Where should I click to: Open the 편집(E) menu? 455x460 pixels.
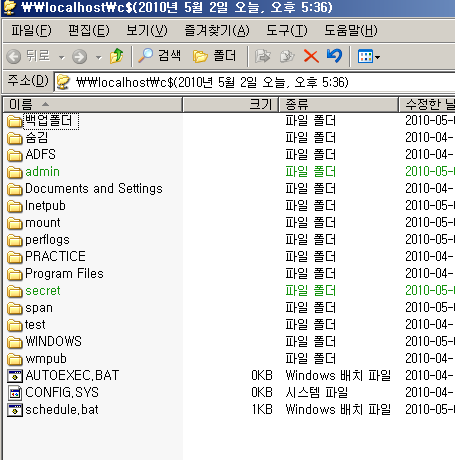click(x=89, y=31)
